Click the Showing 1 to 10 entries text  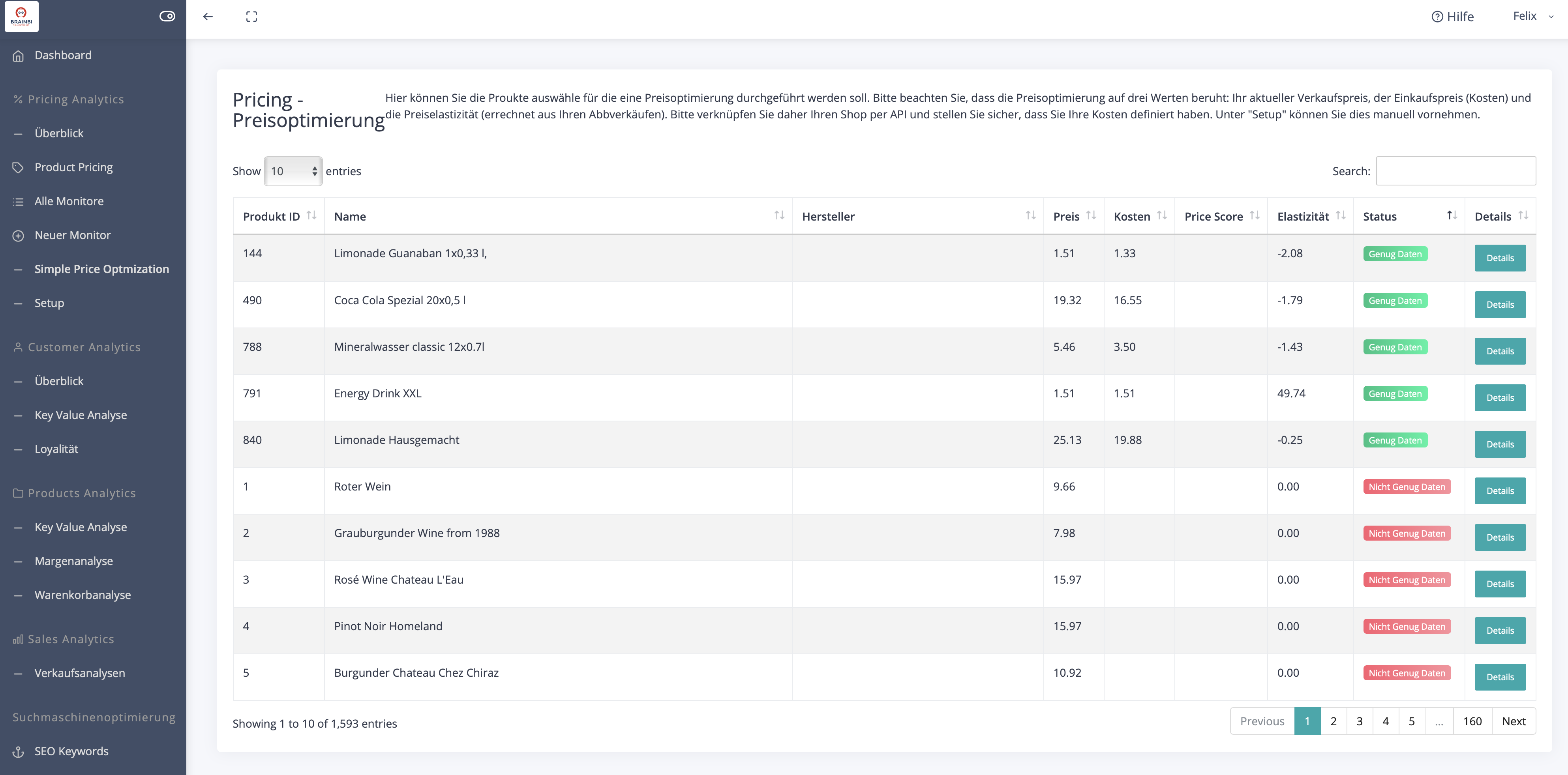[x=315, y=723]
